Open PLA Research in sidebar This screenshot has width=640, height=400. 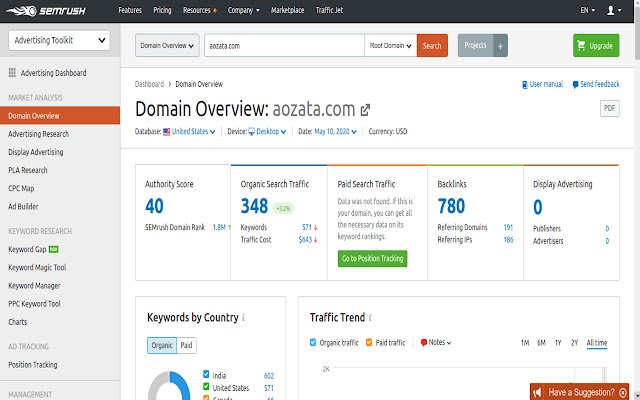(28, 170)
